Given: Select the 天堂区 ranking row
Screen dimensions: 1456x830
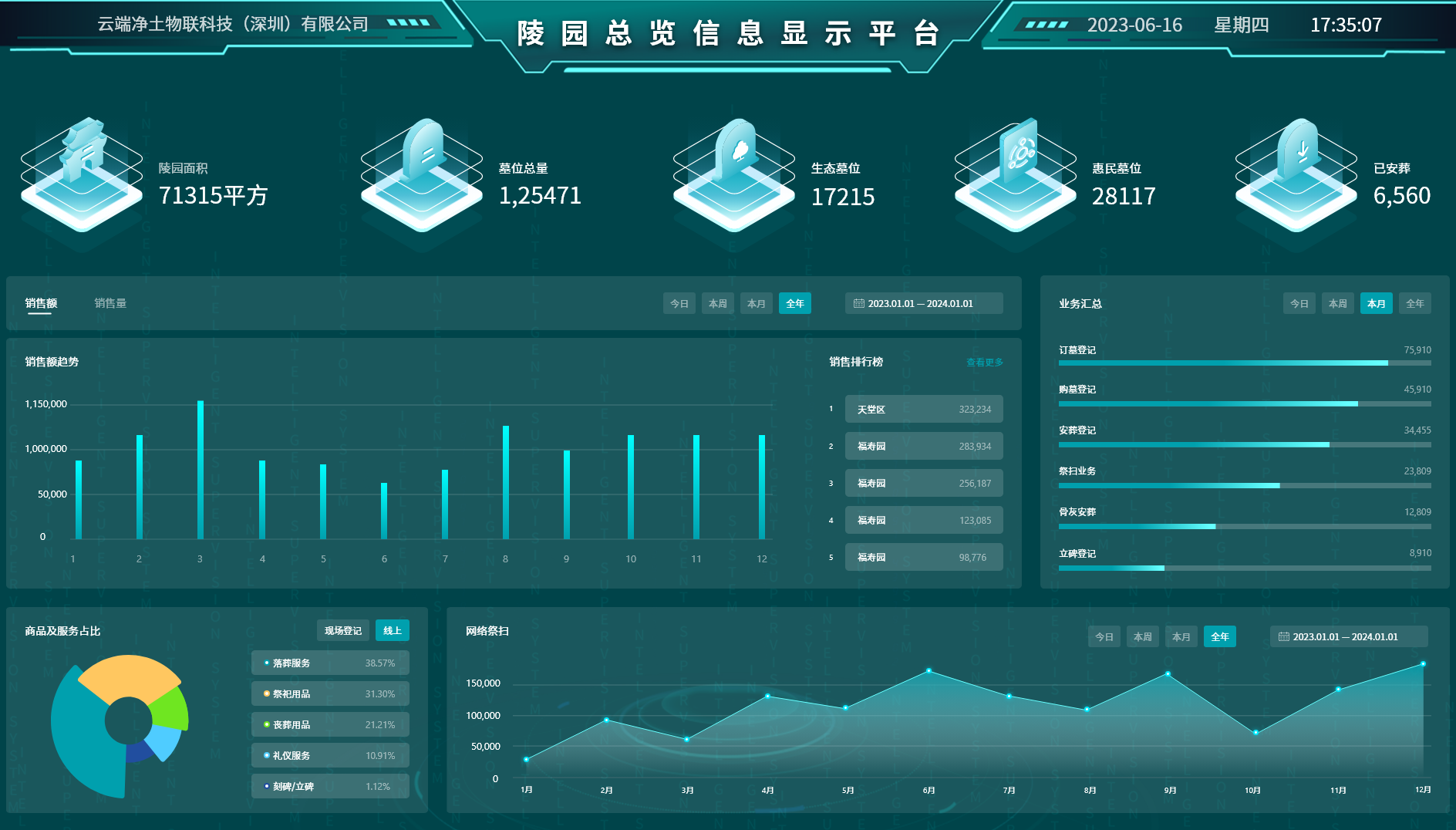Looking at the screenshot, I should (x=923, y=410).
